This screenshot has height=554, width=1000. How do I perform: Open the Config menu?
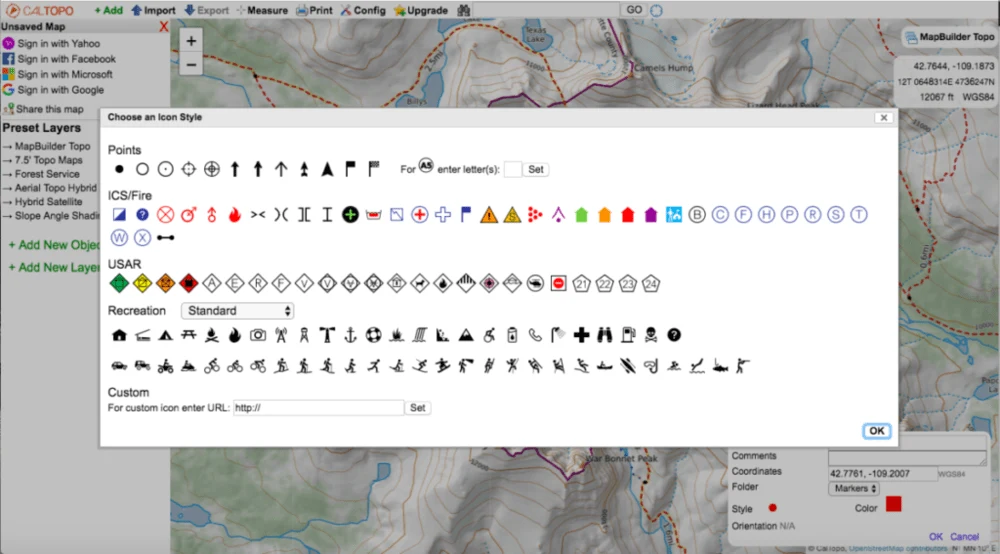point(363,10)
